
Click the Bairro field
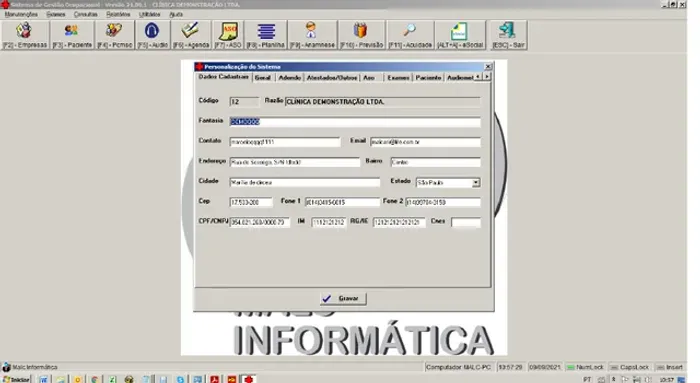436,162
